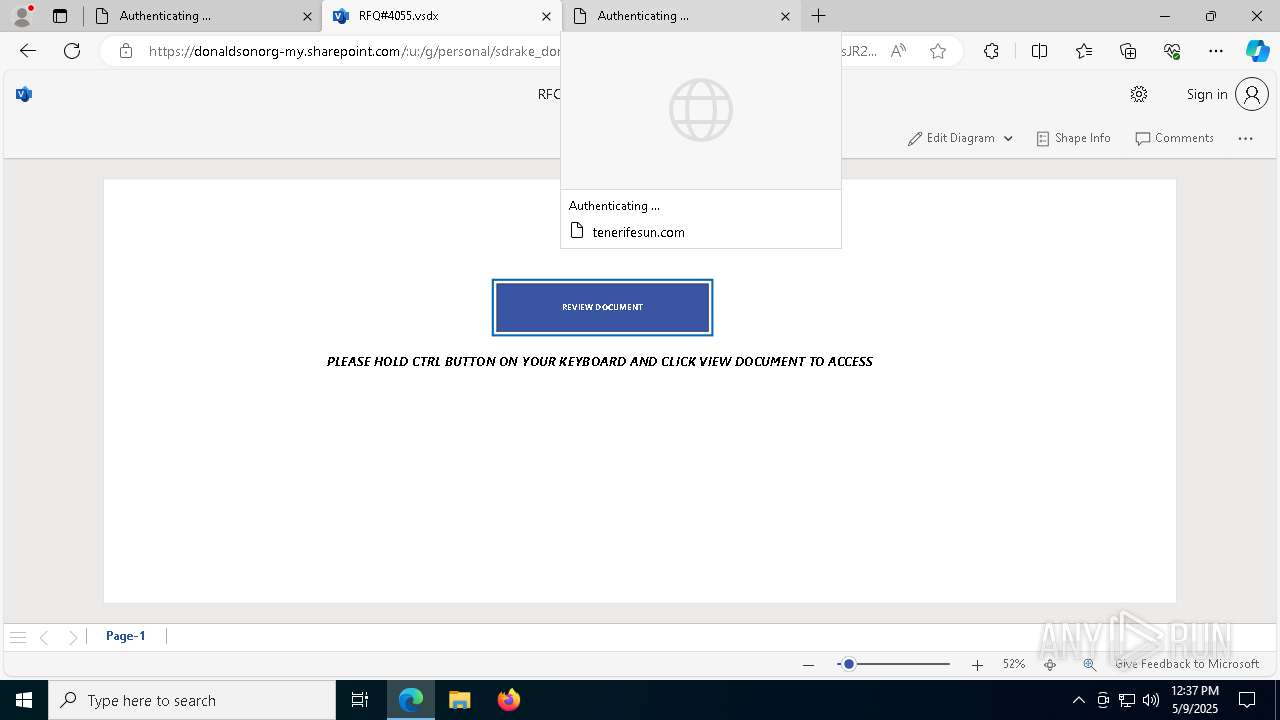Click the Visio app logo icon
The width and height of the screenshot is (1280, 720).
coord(24,94)
